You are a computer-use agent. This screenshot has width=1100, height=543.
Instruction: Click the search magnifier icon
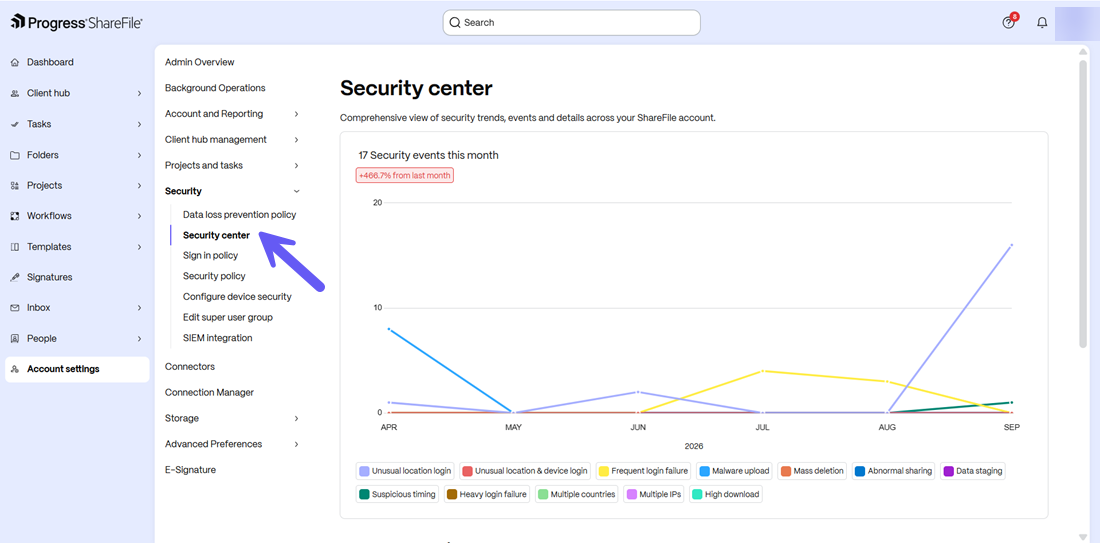coord(455,22)
